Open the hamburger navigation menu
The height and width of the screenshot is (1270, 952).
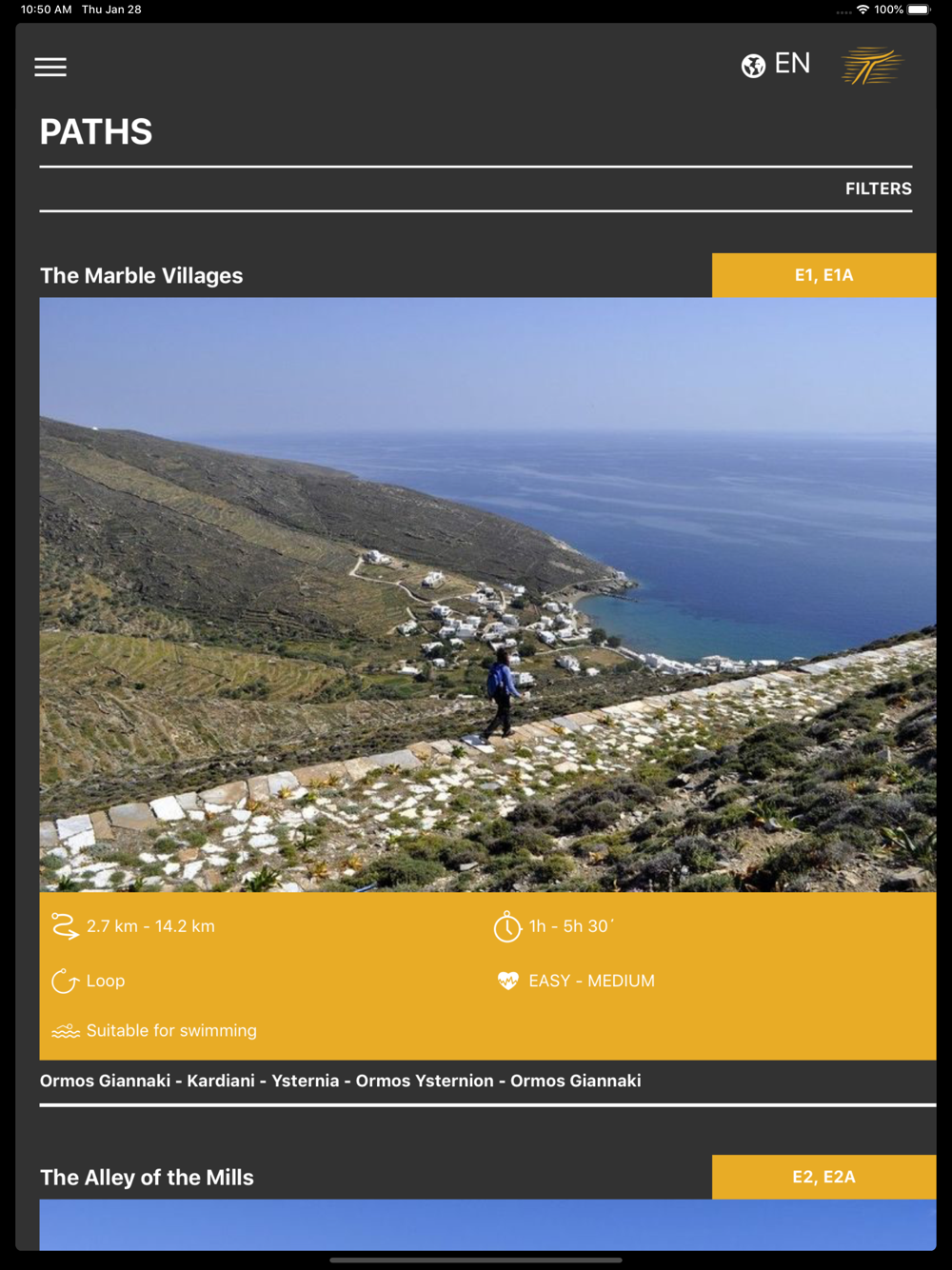(50, 67)
